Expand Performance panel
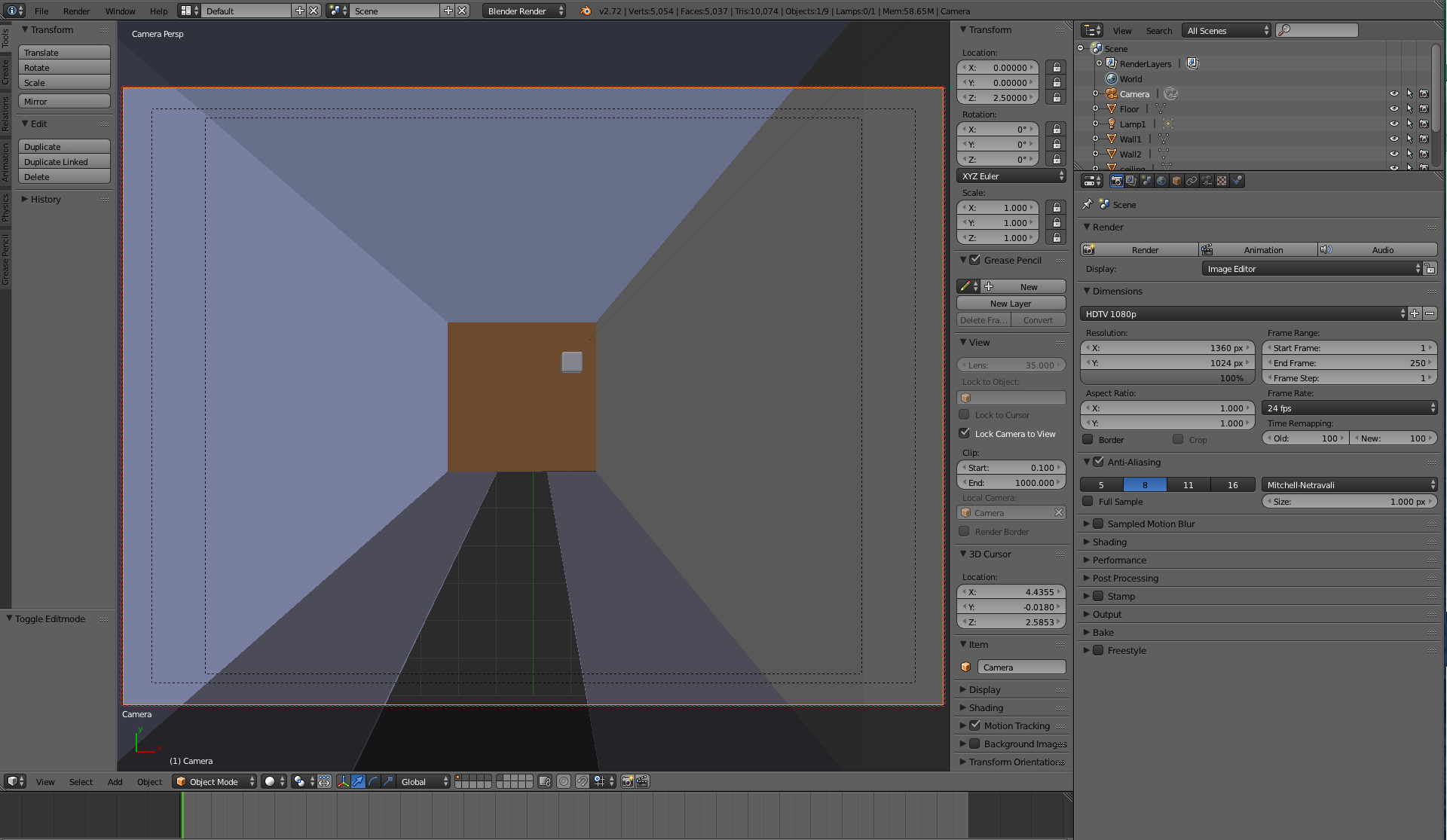 [x=1118, y=560]
